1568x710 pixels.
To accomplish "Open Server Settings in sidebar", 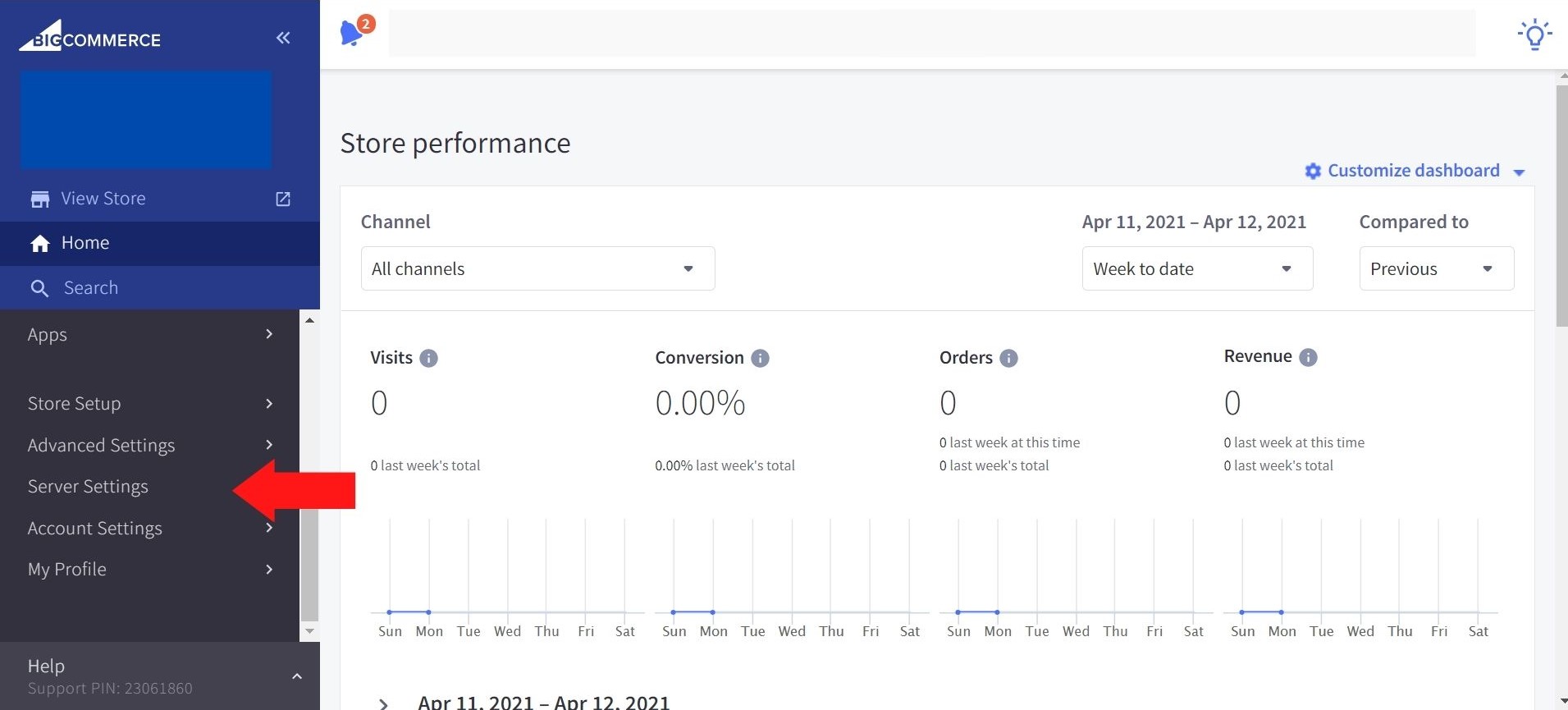I will point(88,487).
